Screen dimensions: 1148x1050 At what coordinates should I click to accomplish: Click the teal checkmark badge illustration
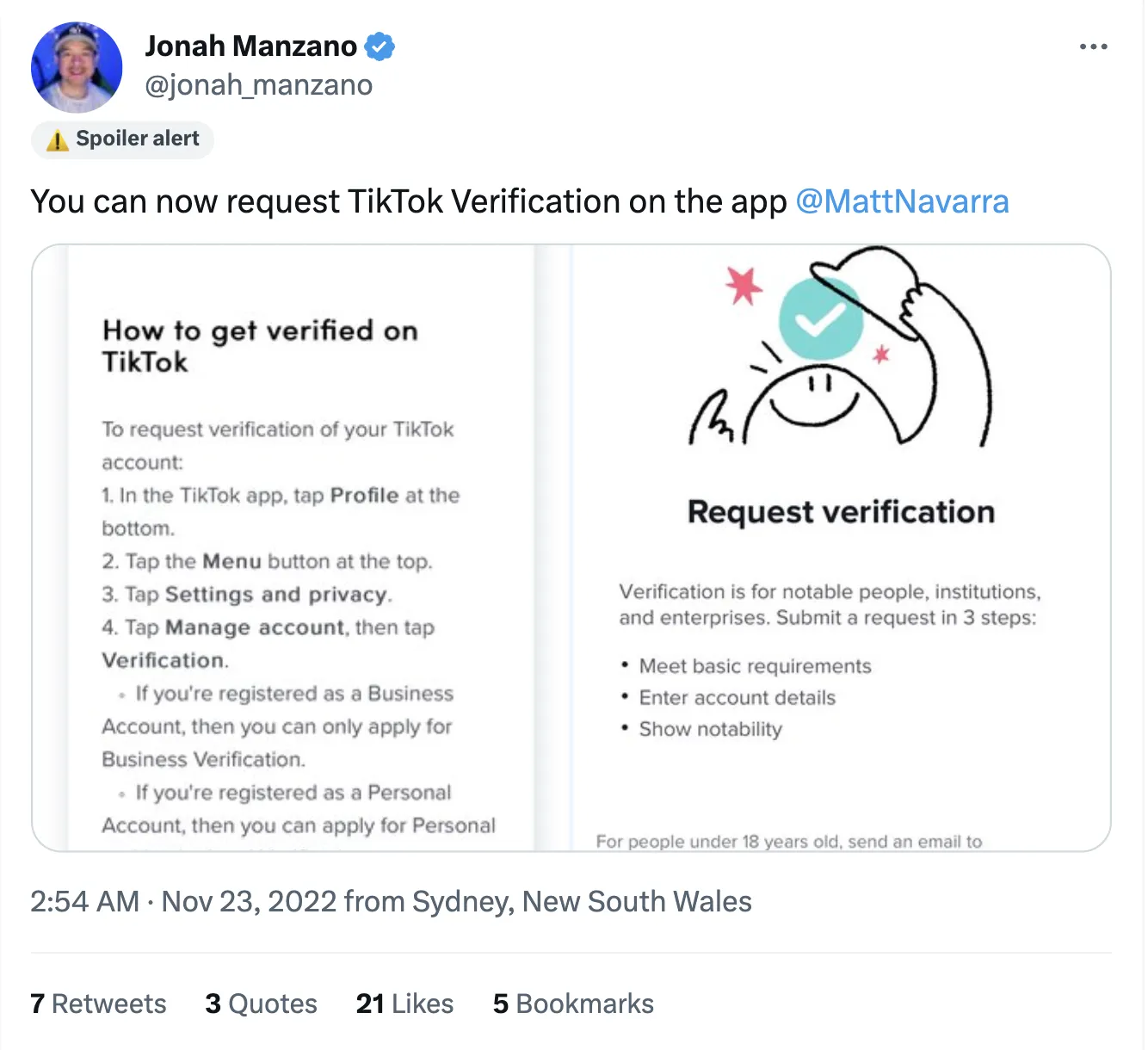pos(820,319)
